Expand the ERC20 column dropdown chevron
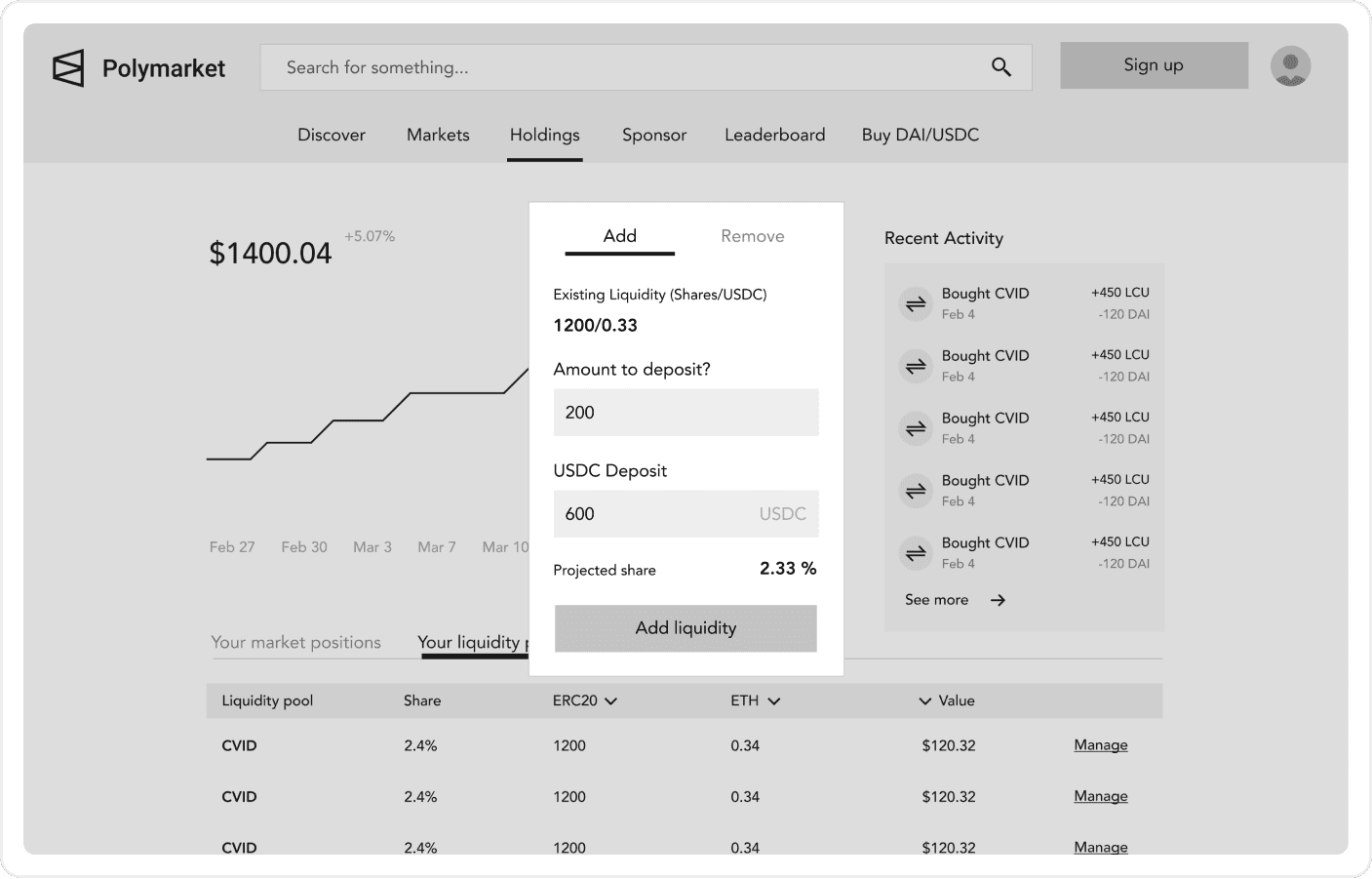 click(x=611, y=701)
